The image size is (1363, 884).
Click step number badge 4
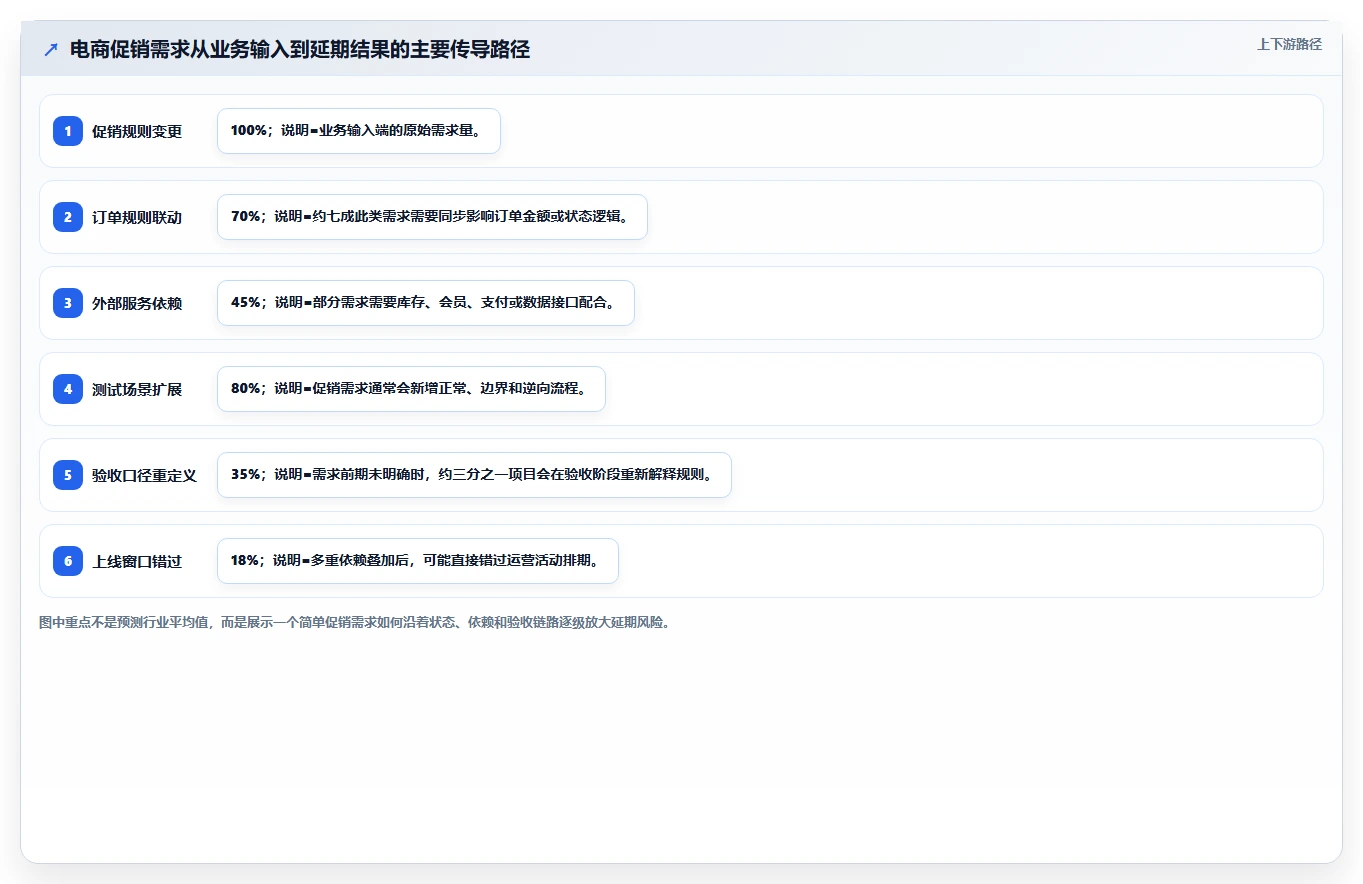68,389
